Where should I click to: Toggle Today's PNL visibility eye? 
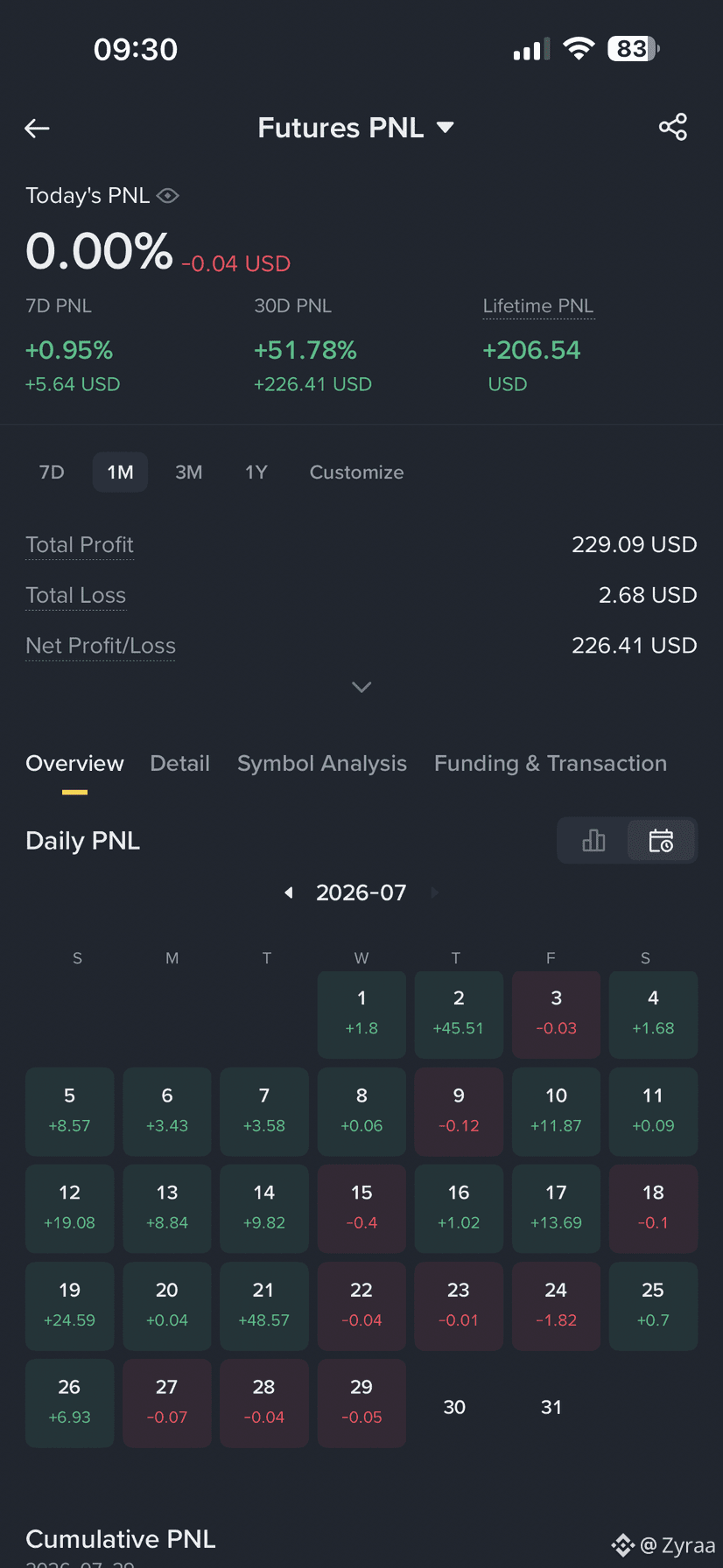point(167,195)
